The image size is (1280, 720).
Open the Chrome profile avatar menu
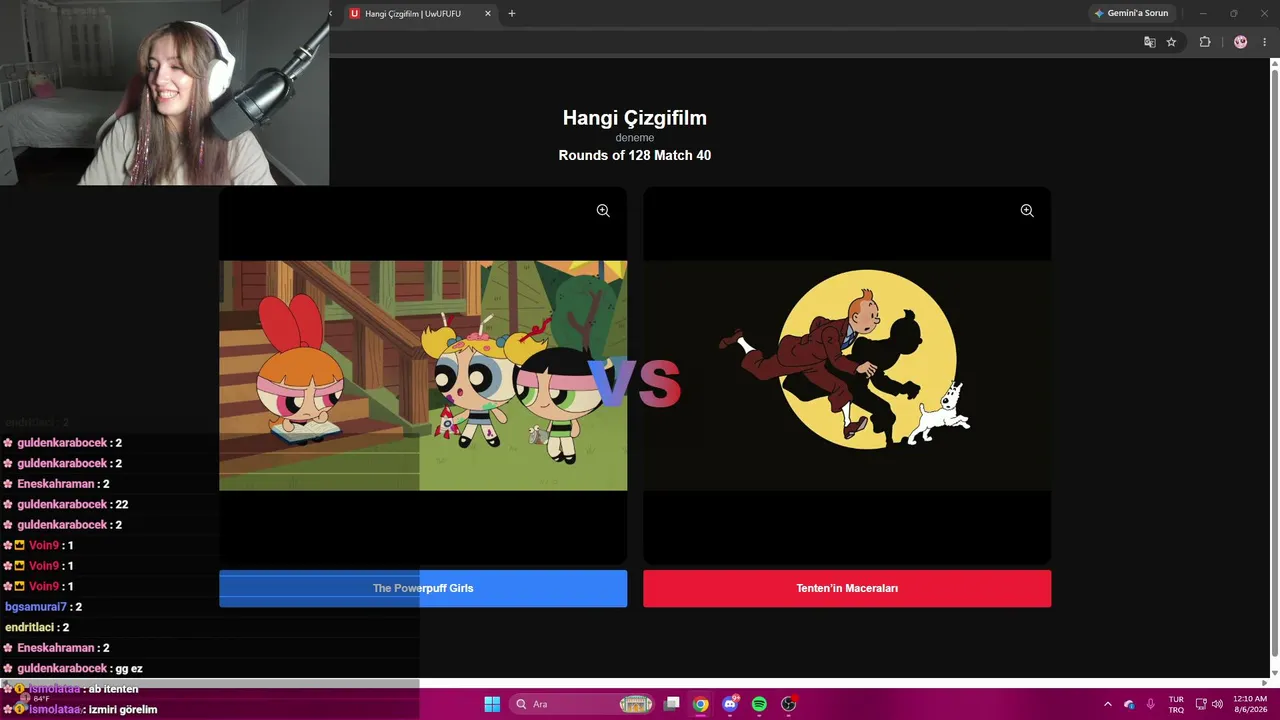pos(1241,42)
